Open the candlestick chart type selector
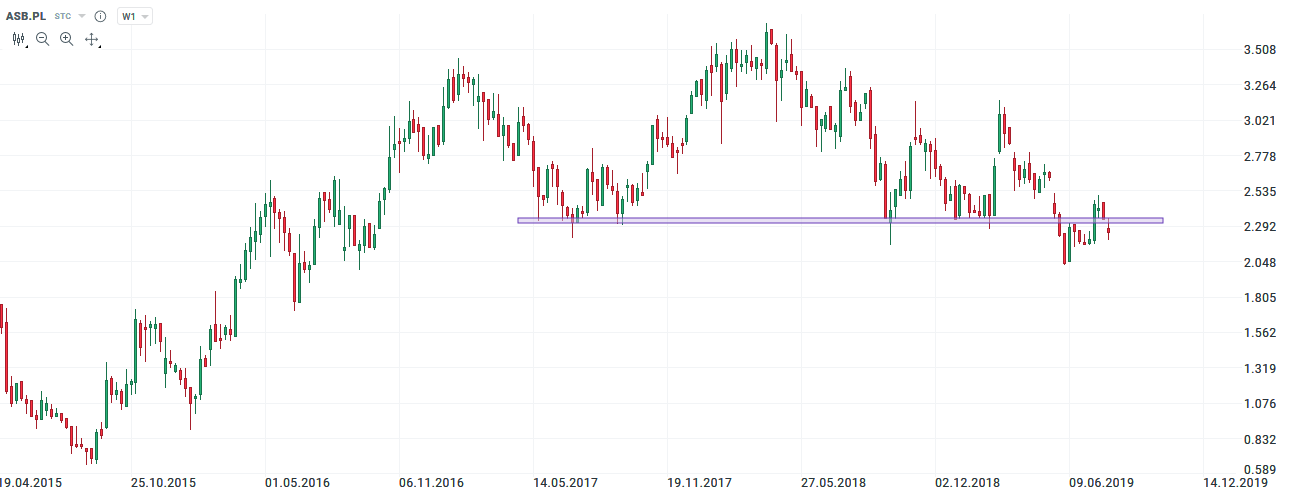The width and height of the screenshot is (1290, 498). point(19,39)
